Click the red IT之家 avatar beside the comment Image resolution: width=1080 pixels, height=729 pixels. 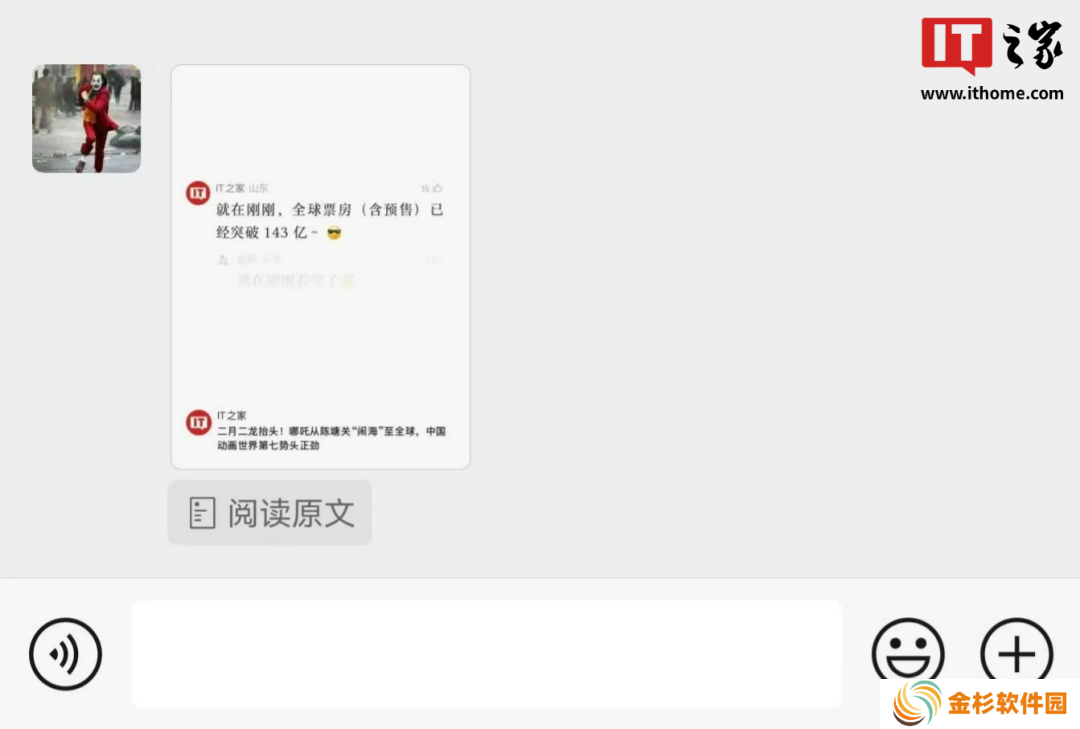point(198,193)
